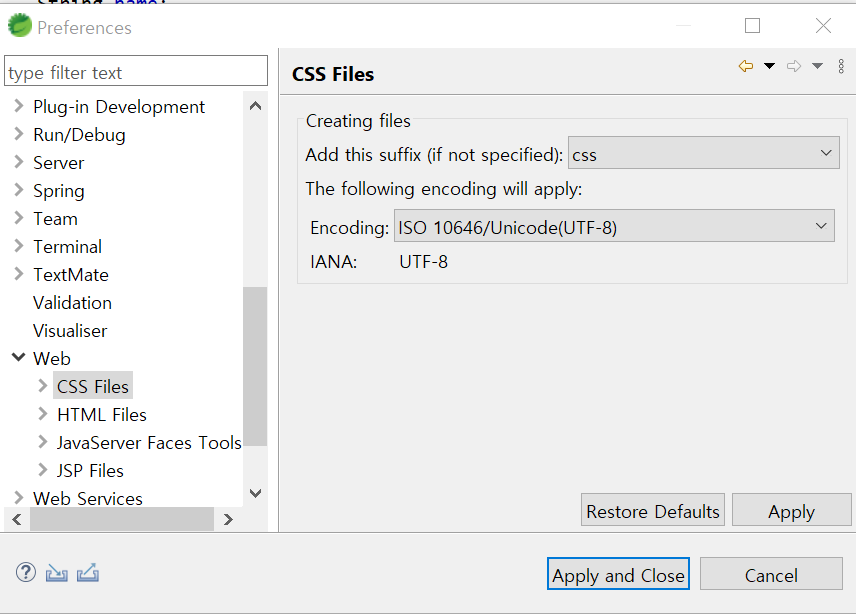Expand the Run/Debug tree node
The height and width of the screenshot is (614, 856).
19,134
